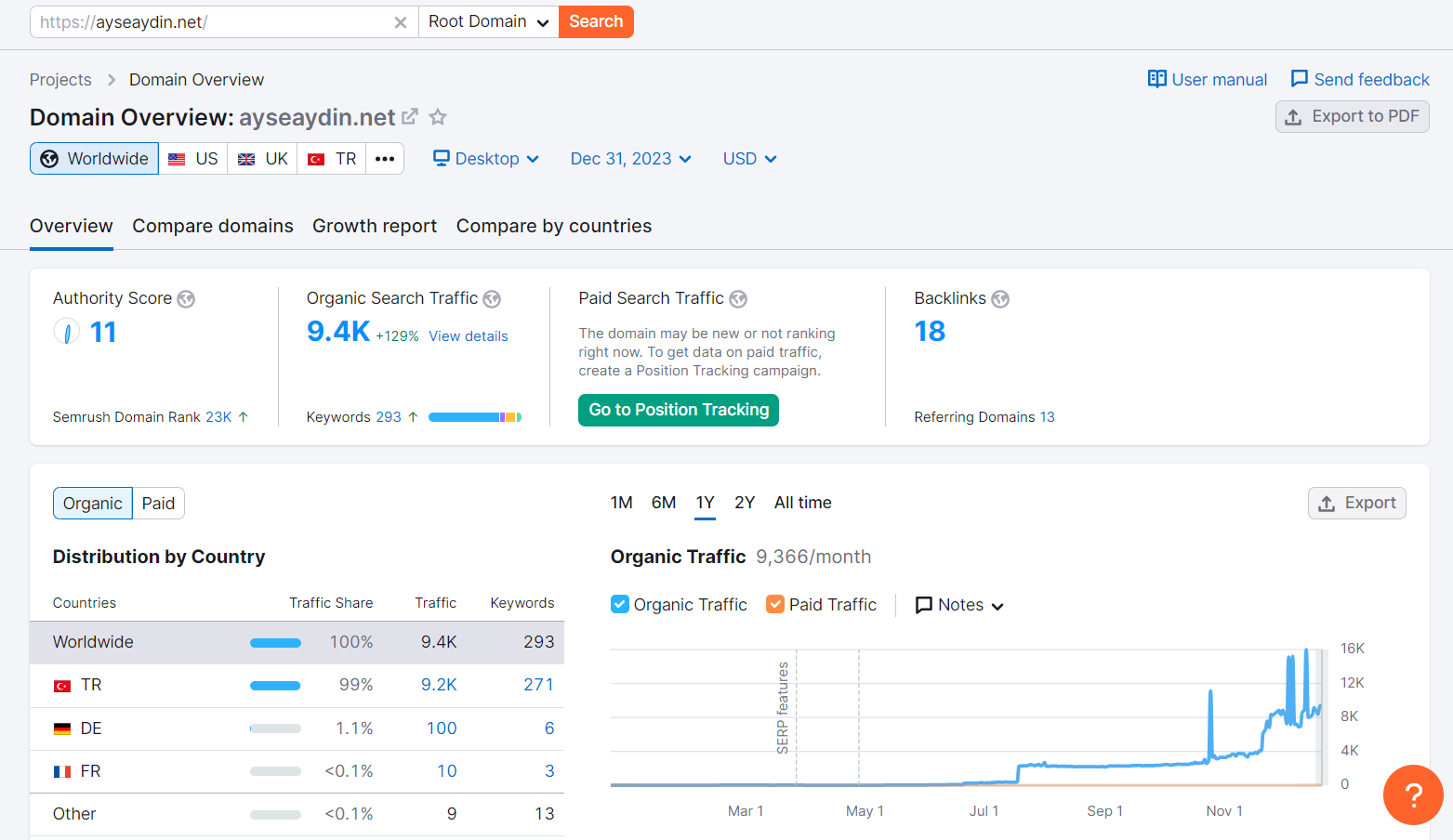The width and height of the screenshot is (1453, 840).
Task: Expand the Notes dropdown
Action: coord(959,605)
